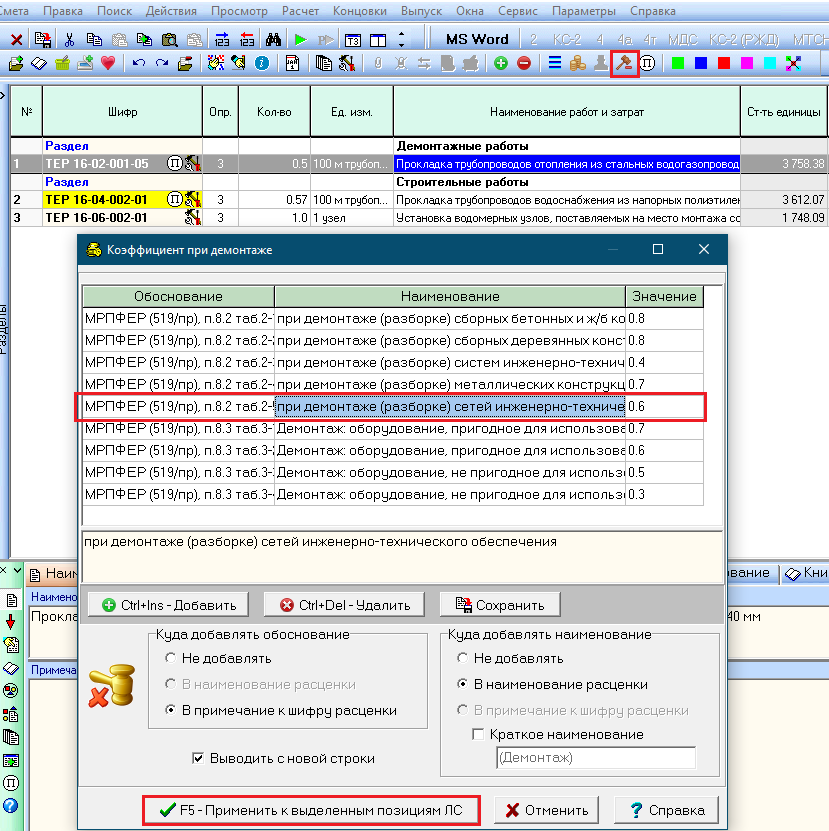Click the T3 window icon

pyautogui.click(x=352, y=40)
